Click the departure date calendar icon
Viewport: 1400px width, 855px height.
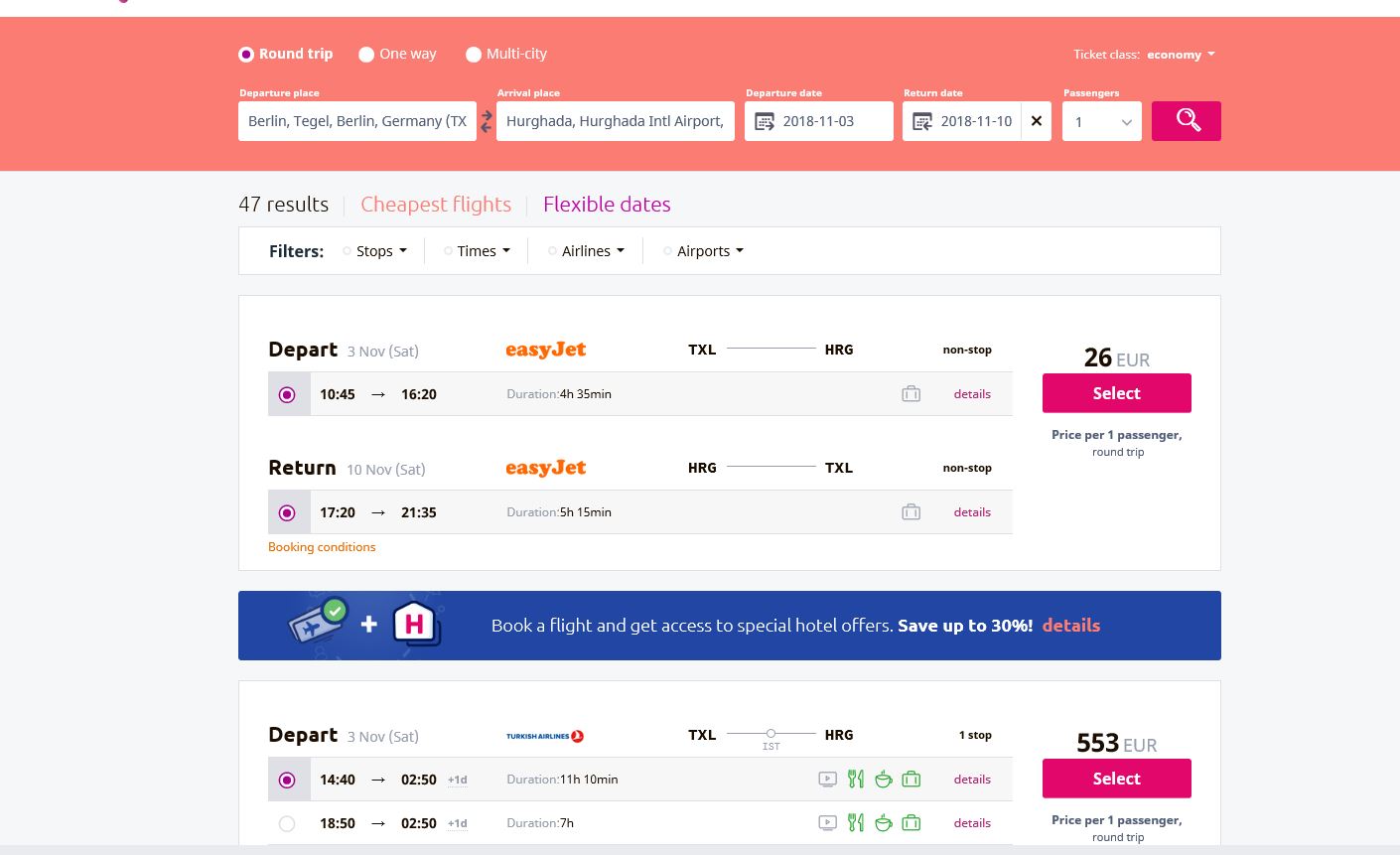pos(765,121)
